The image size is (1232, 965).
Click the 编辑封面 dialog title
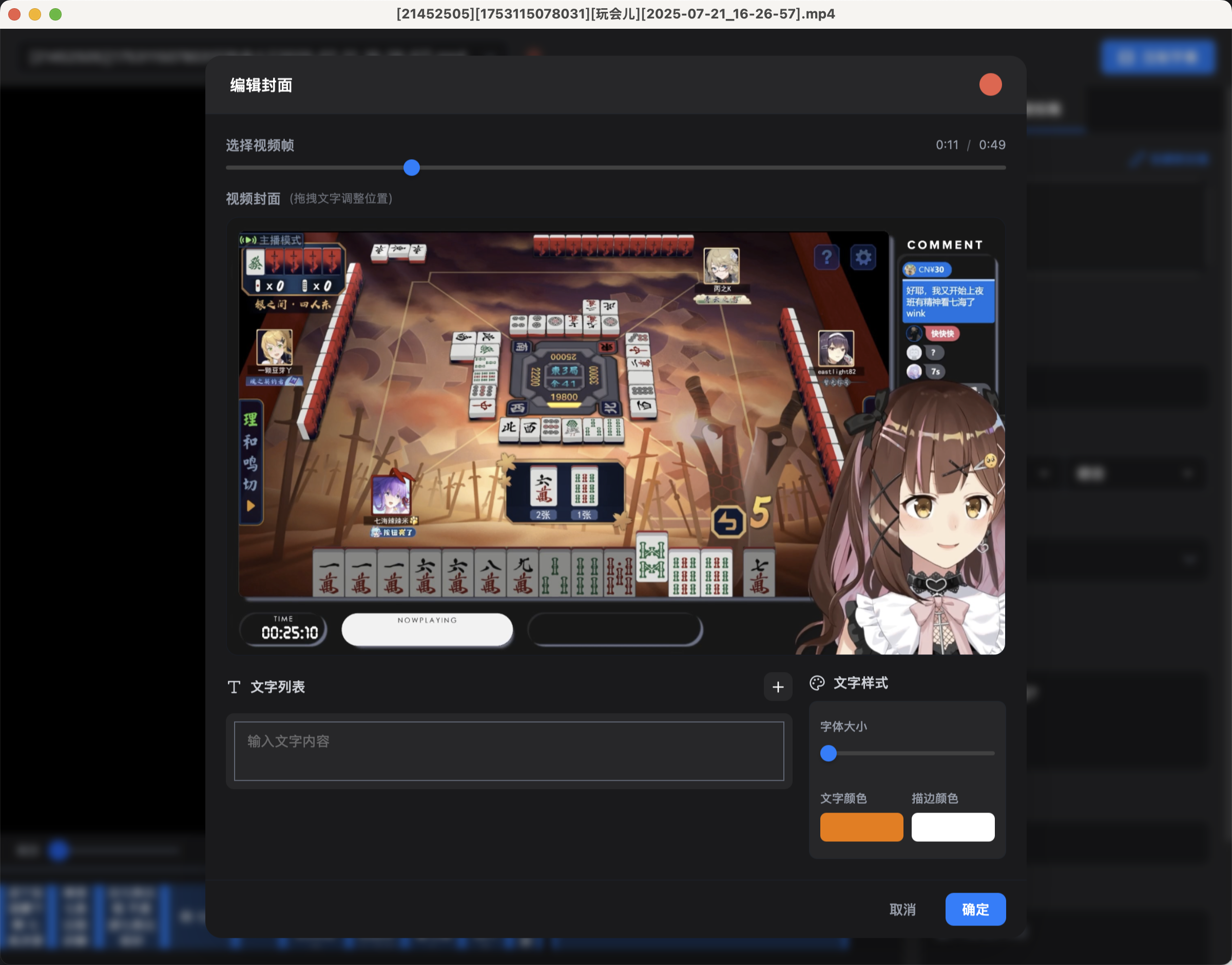tap(261, 85)
